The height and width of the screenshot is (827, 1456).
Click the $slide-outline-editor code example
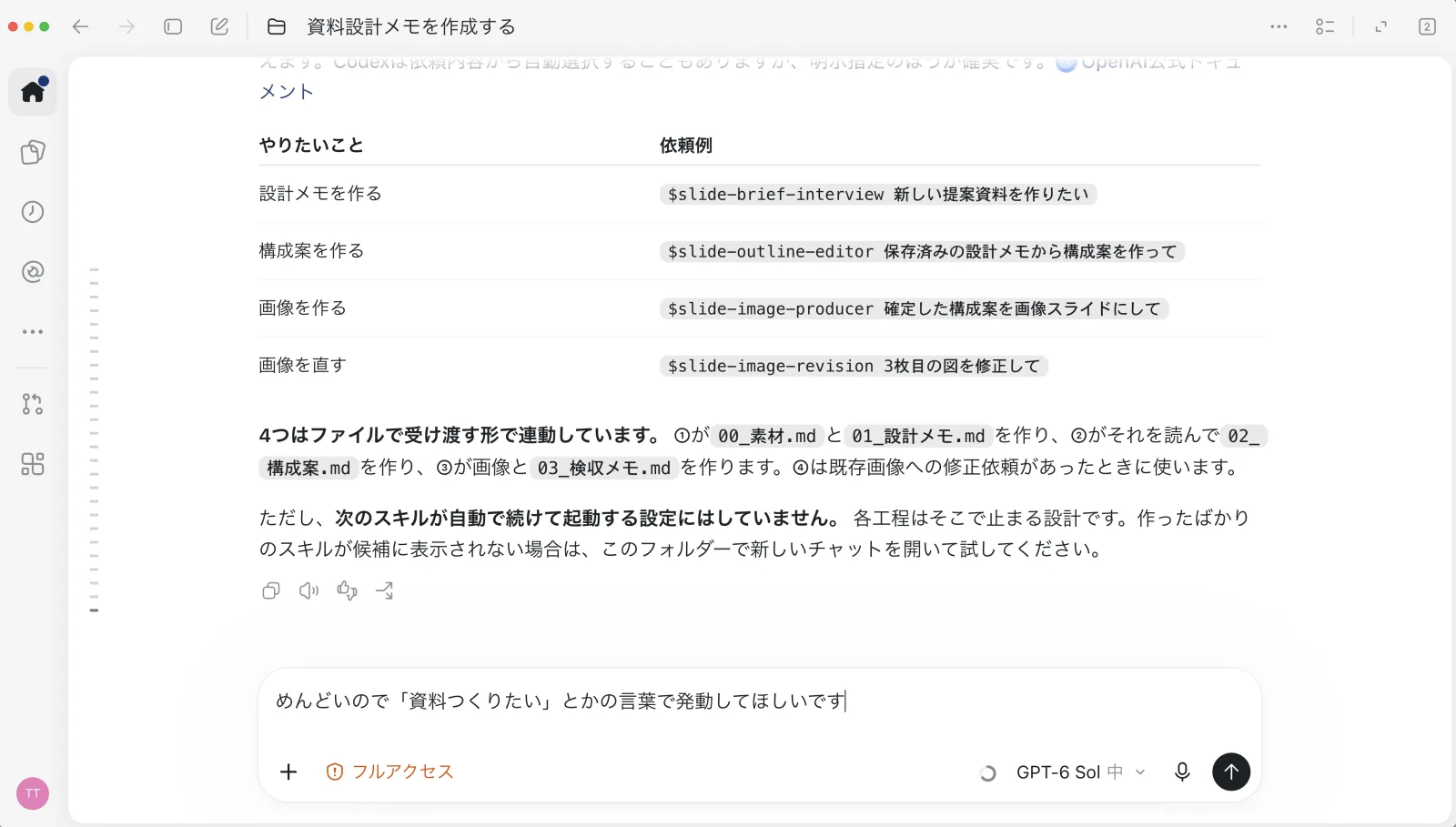(922, 252)
